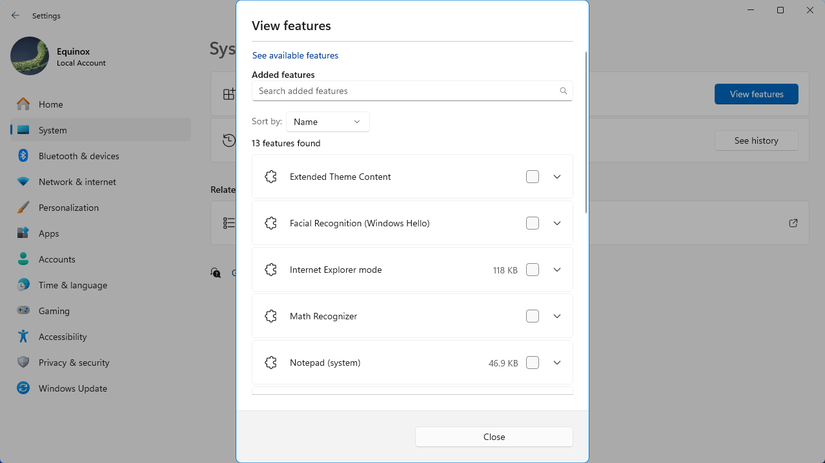The image size is (825, 463).
Task: Click the Search added features field
Action: pyautogui.click(x=412, y=91)
